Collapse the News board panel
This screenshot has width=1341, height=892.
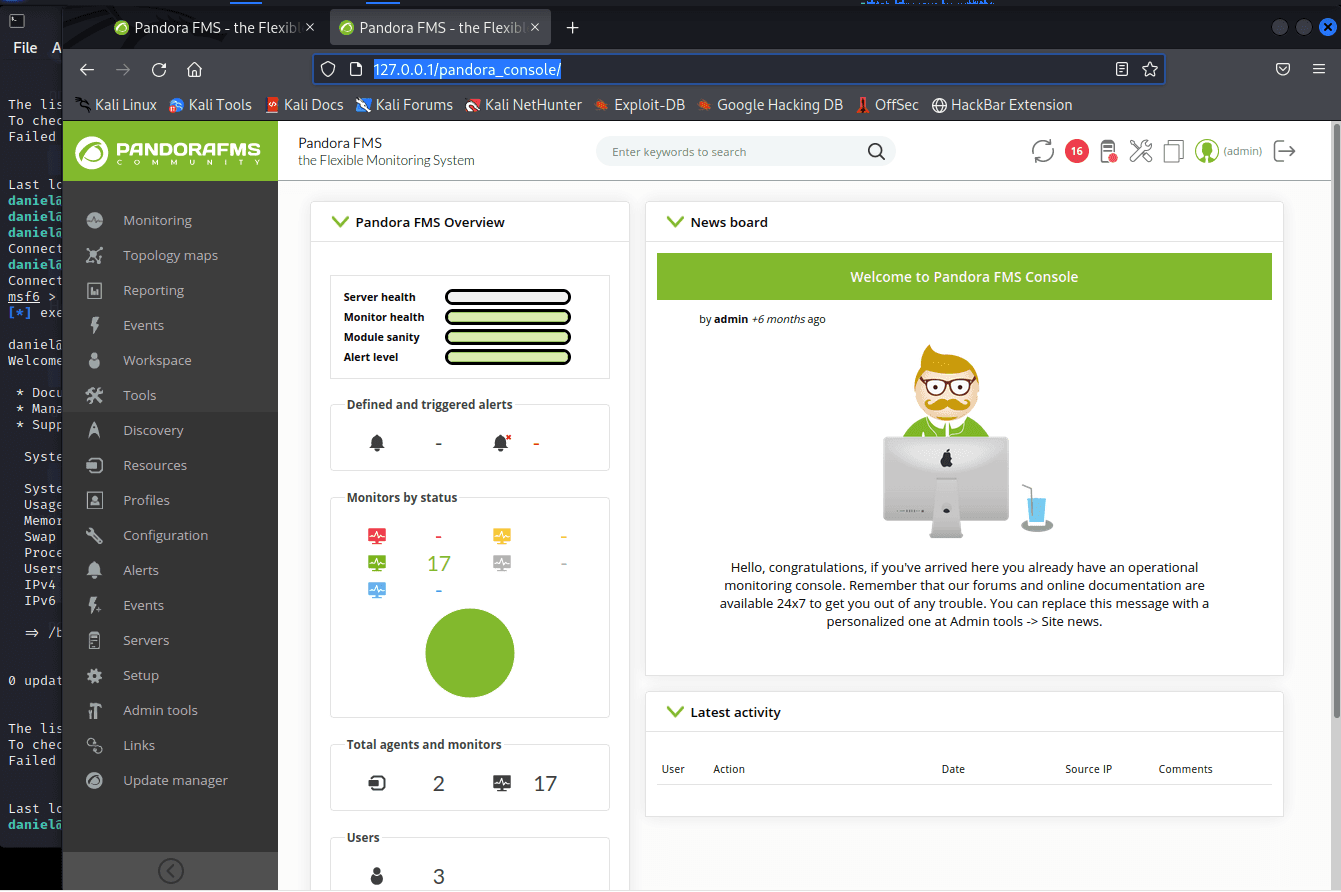tap(674, 222)
